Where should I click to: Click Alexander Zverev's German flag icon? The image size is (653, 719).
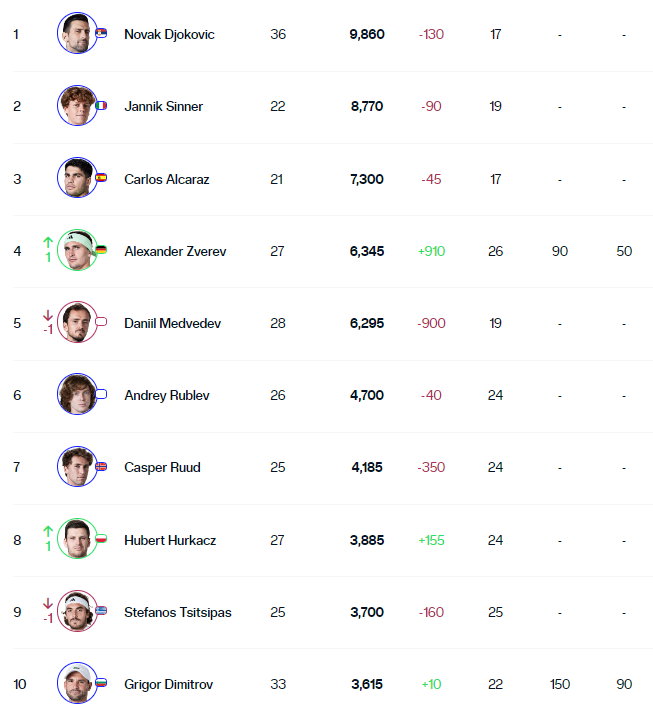pos(101,249)
